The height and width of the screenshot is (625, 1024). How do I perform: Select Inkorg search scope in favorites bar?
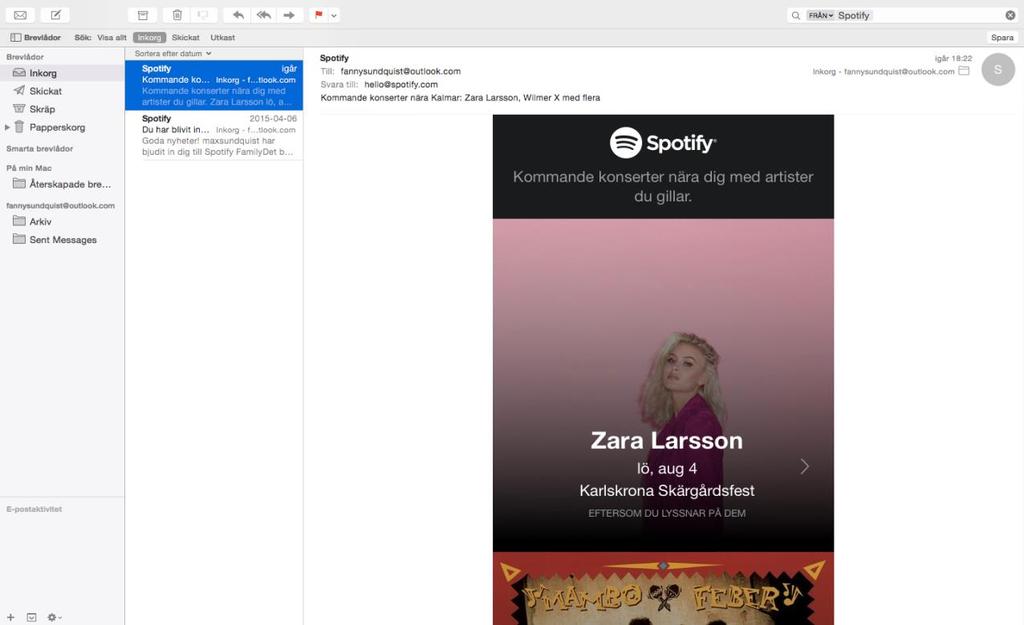pos(150,37)
